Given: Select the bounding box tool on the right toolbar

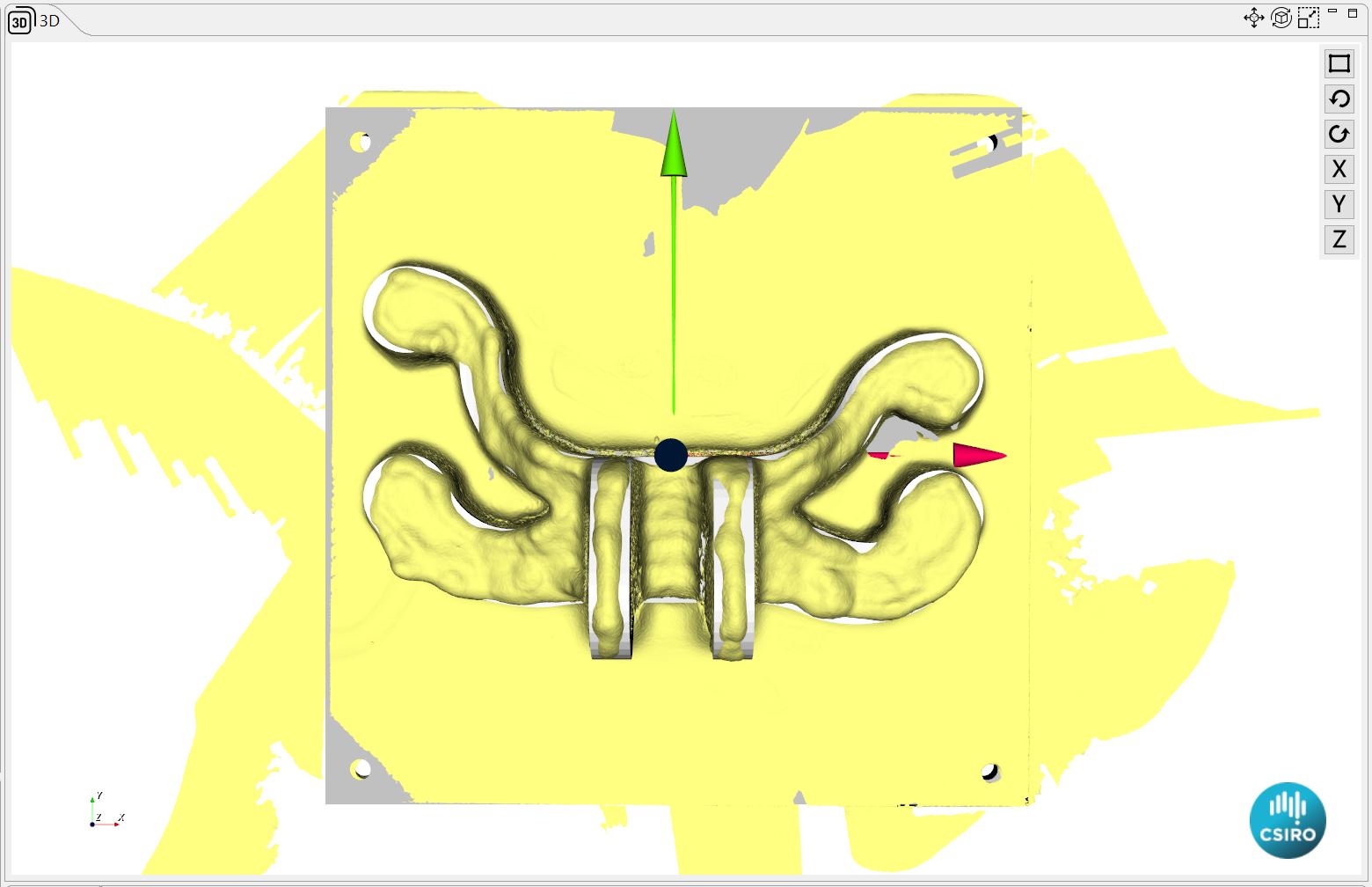Looking at the screenshot, I should tap(1339, 62).
